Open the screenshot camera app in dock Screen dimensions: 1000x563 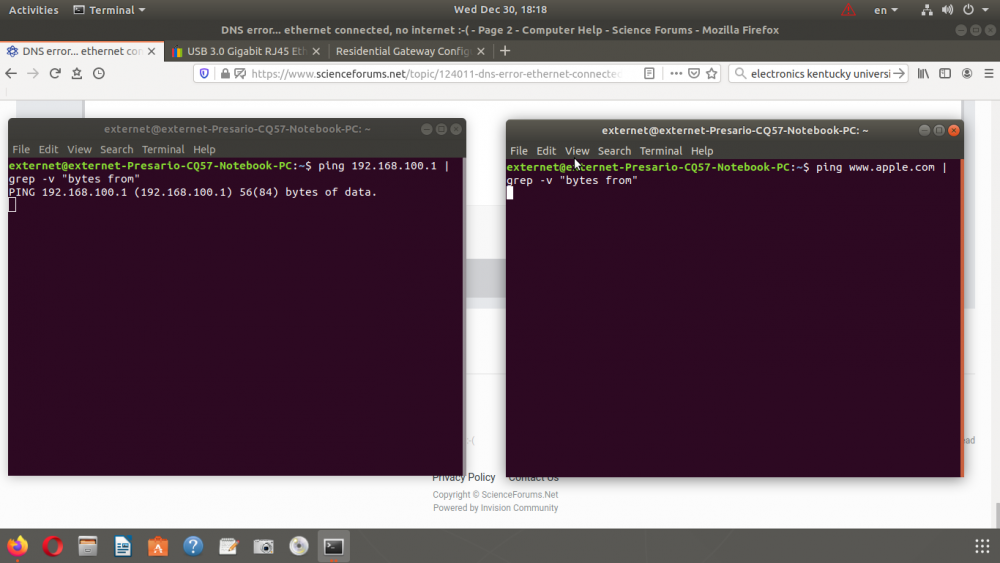pyautogui.click(x=264, y=546)
